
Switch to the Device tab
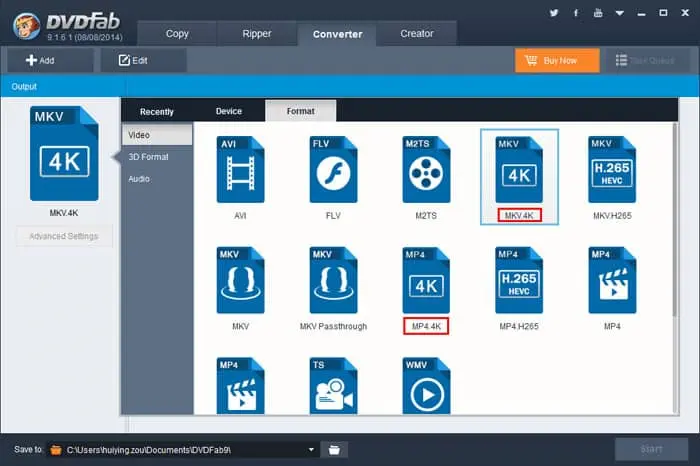click(x=228, y=111)
